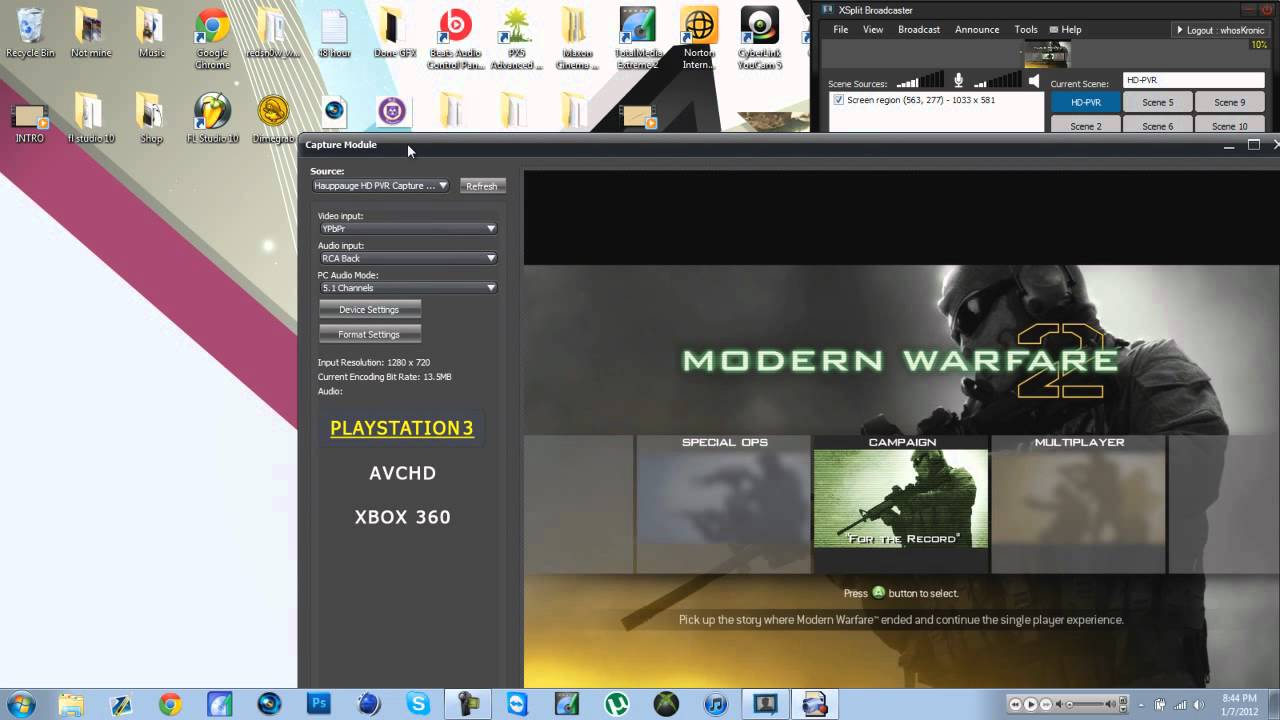Switch to the HD-PVR scene button
1280x720 pixels.
(x=1086, y=102)
